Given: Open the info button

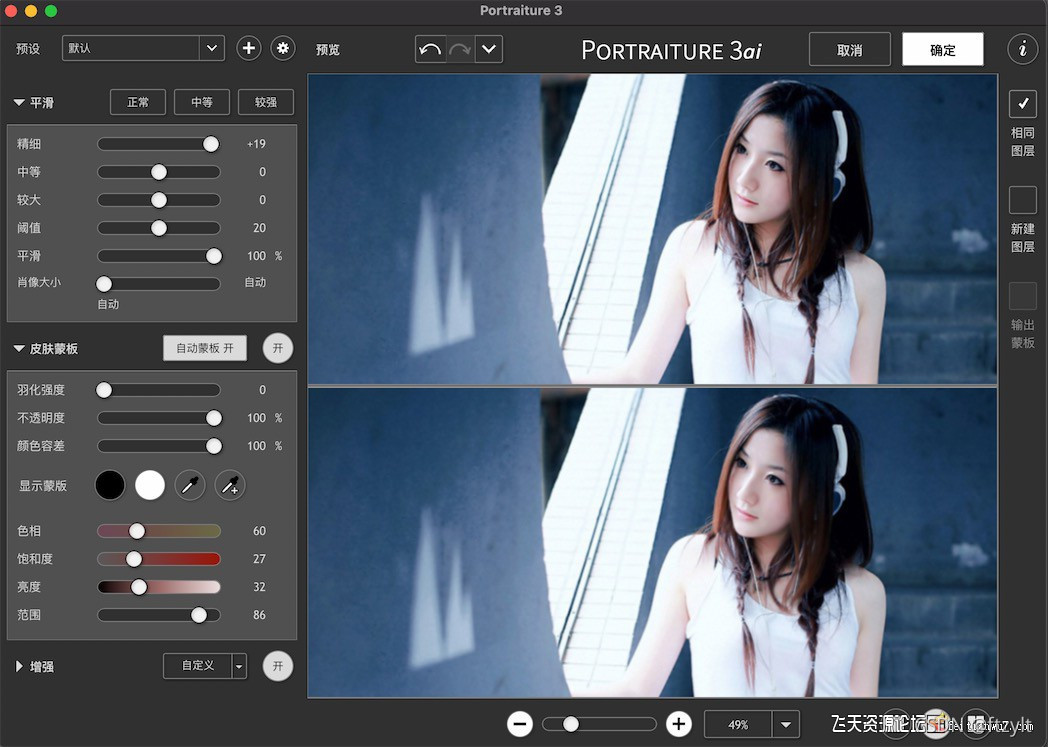Looking at the screenshot, I should pos(1023,49).
